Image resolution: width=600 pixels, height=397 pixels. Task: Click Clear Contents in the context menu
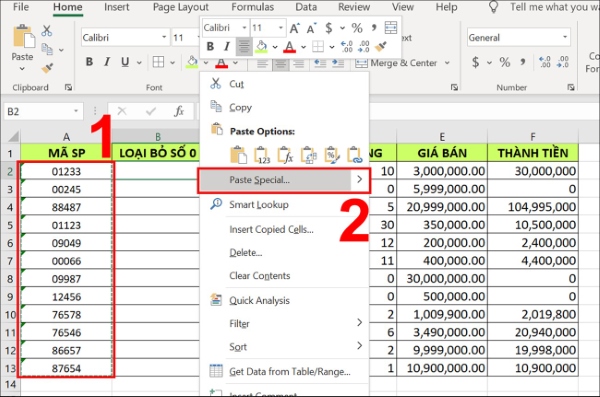(259, 276)
